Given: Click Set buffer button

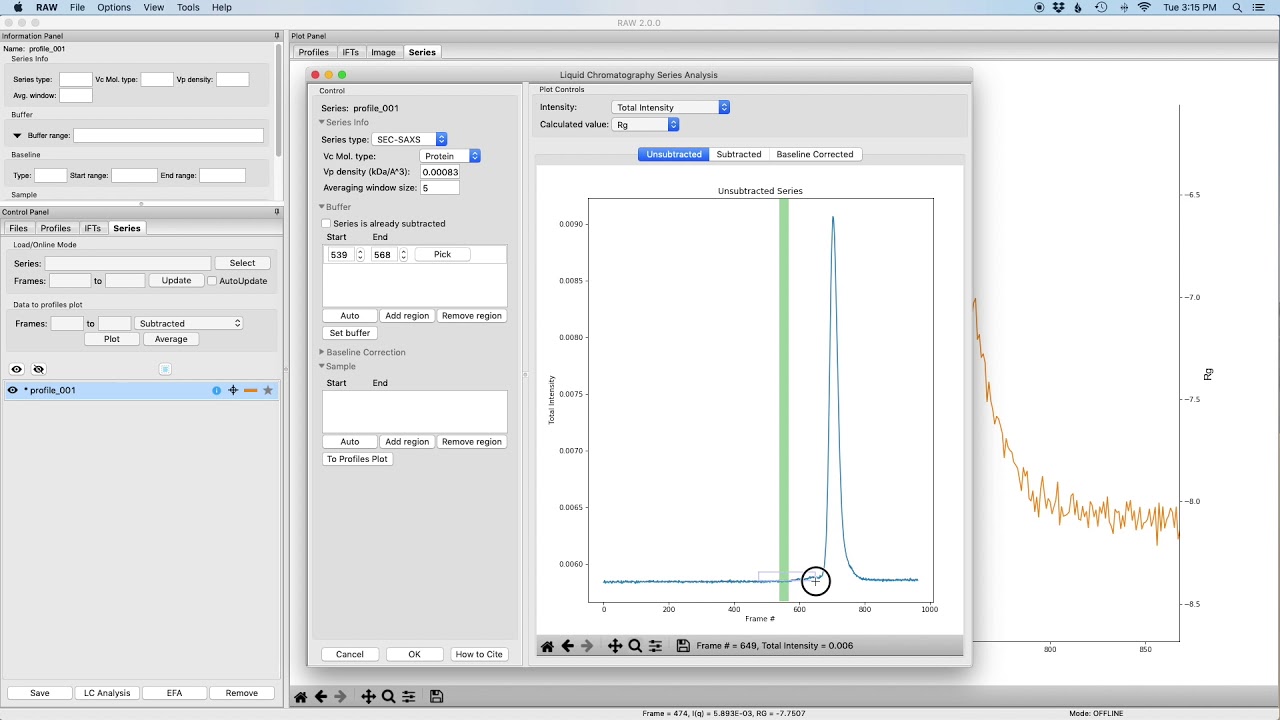Looking at the screenshot, I should tap(350, 333).
